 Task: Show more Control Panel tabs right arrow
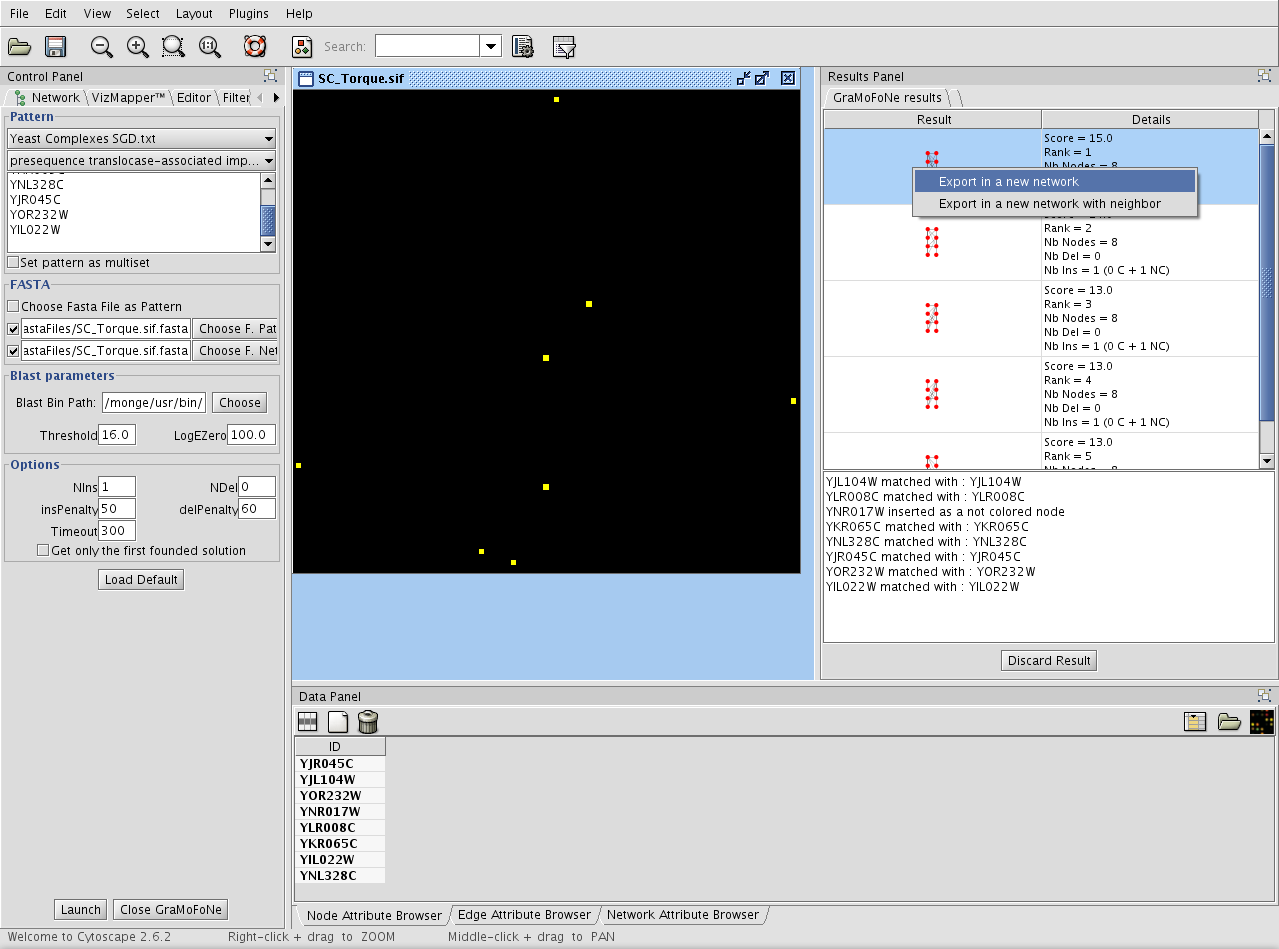click(276, 97)
